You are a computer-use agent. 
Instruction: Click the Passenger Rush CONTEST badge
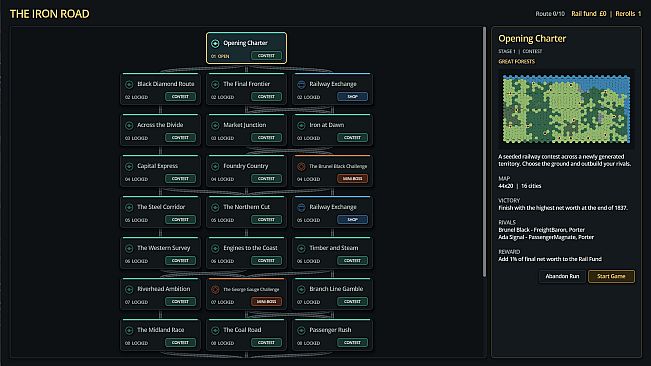(352, 343)
